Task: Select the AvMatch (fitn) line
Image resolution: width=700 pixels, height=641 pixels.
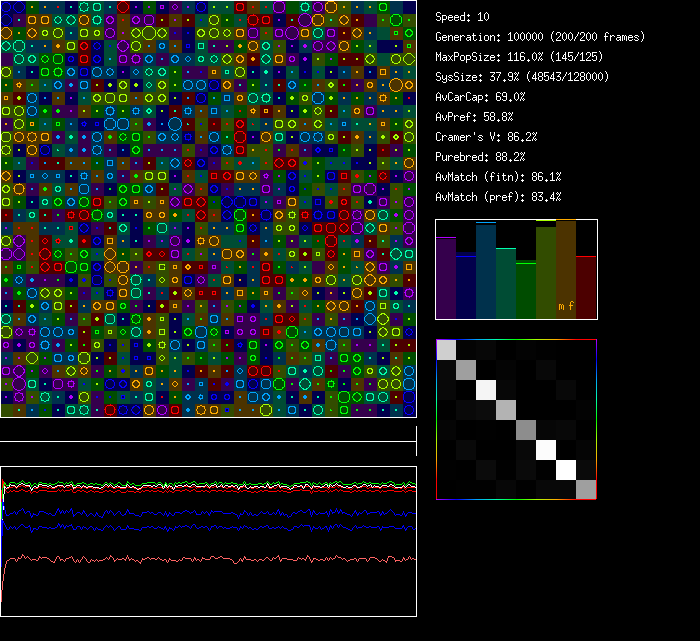Action: 498,177
